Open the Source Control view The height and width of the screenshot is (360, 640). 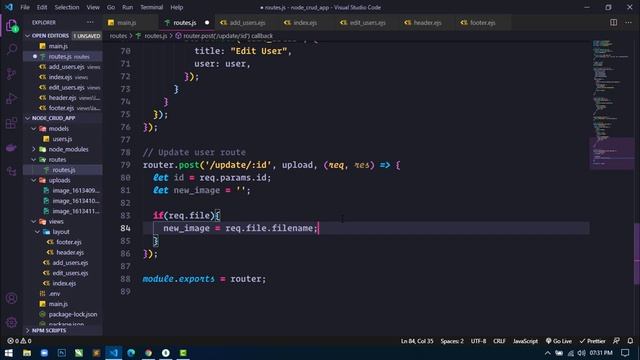pos(11,74)
